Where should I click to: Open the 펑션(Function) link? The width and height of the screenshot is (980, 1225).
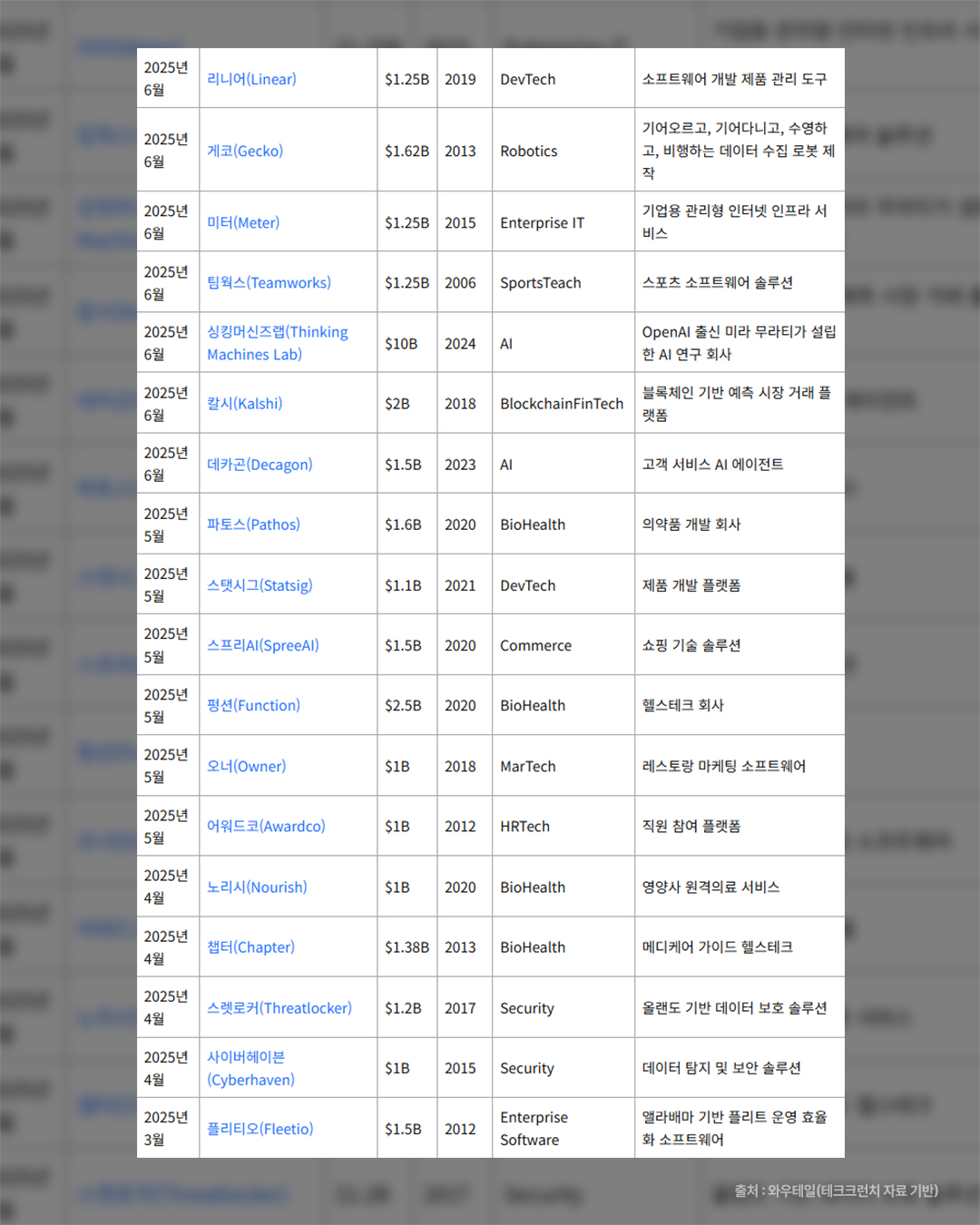253,705
